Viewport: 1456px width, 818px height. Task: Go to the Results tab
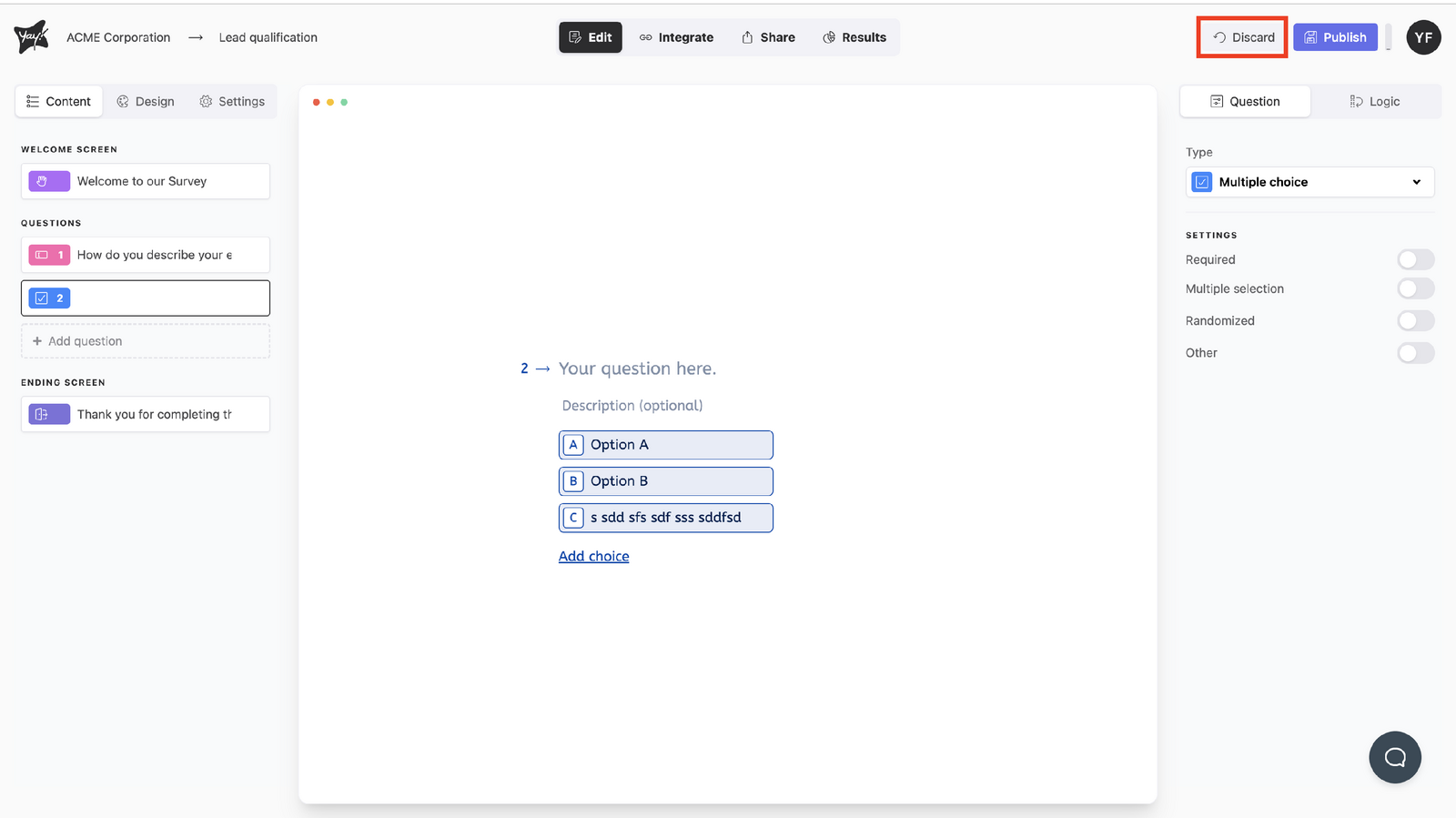point(854,37)
